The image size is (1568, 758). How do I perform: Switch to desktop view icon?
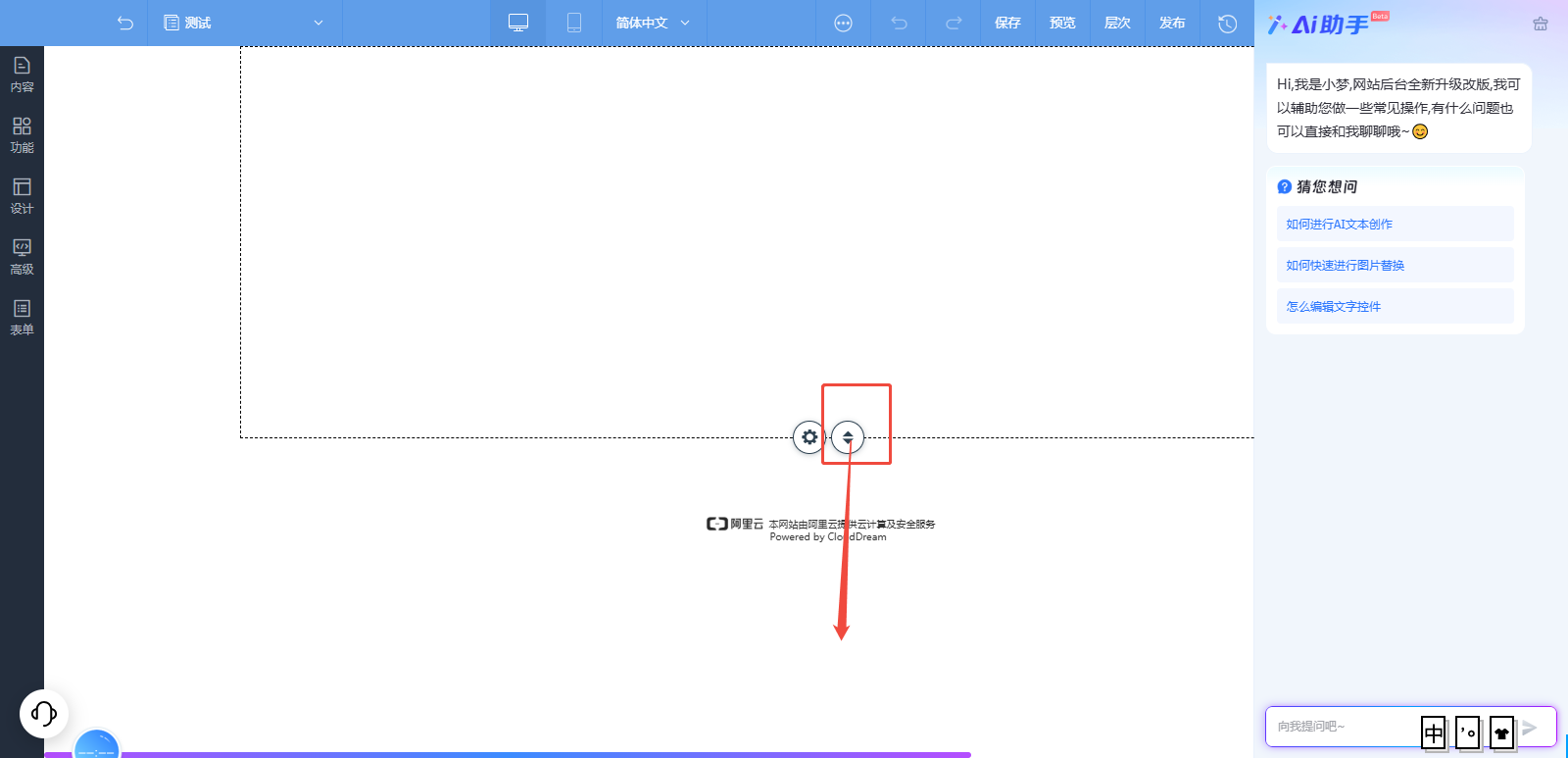(x=518, y=23)
